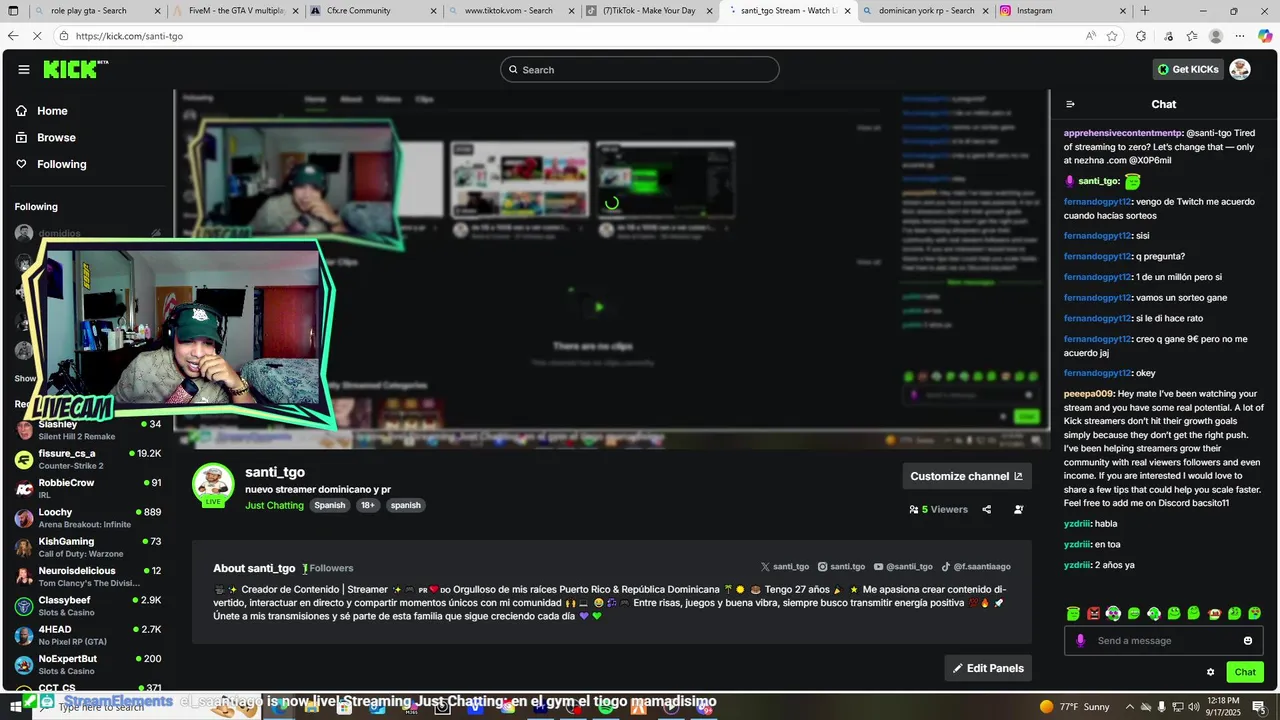The height and width of the screenshot is (720, 1280).
Task: Open the santi_tgo X profile link
Action: (x=785, y=567)
